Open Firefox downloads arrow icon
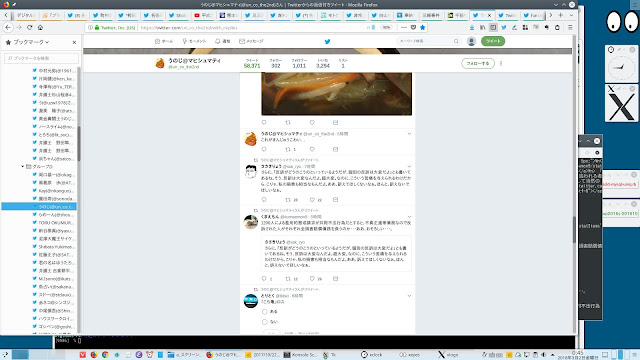The width and height of the screenshot is (640, 360). tap(472, 27)
